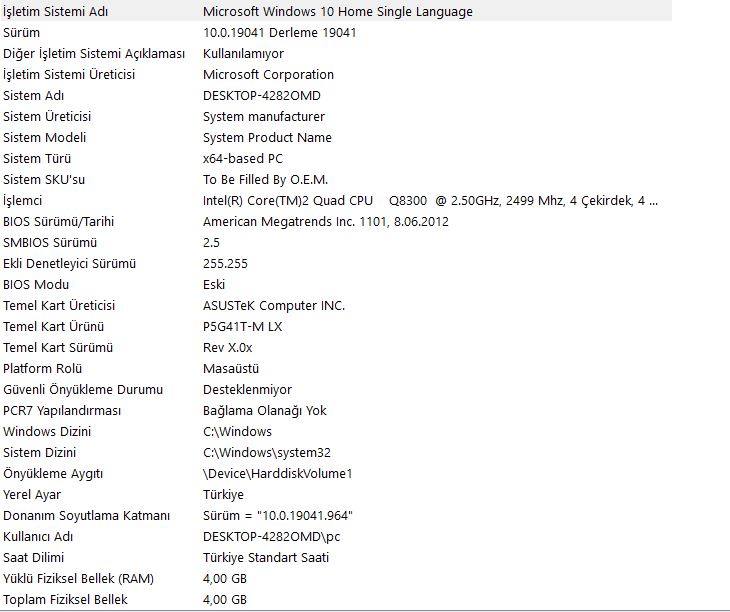Click the value '255.255'

tap(225, 263)
